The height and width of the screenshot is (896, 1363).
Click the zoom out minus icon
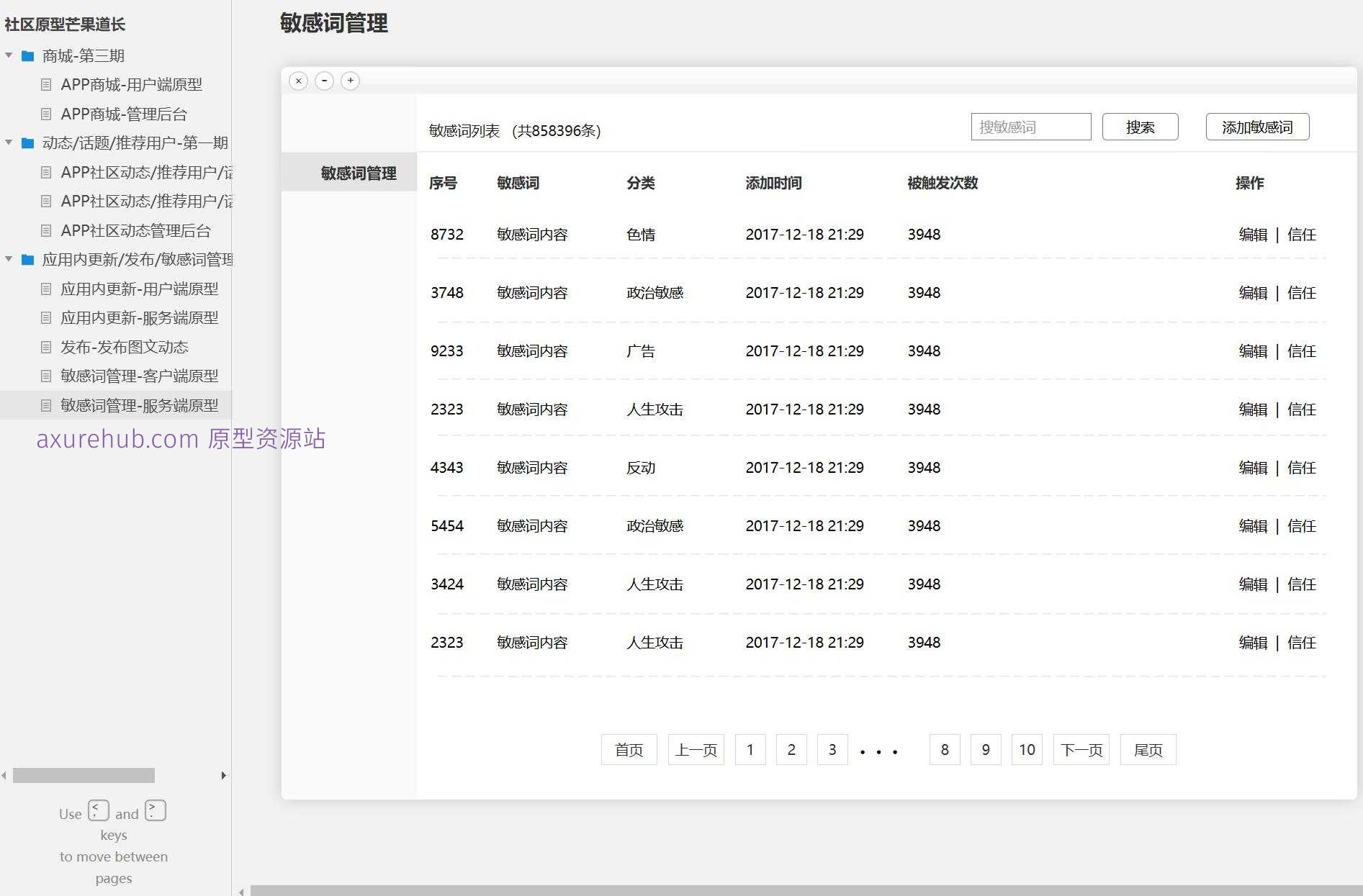(x=324, y=81)
